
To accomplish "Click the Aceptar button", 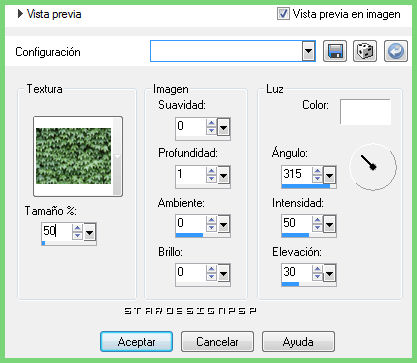I will tap(136, 342).
